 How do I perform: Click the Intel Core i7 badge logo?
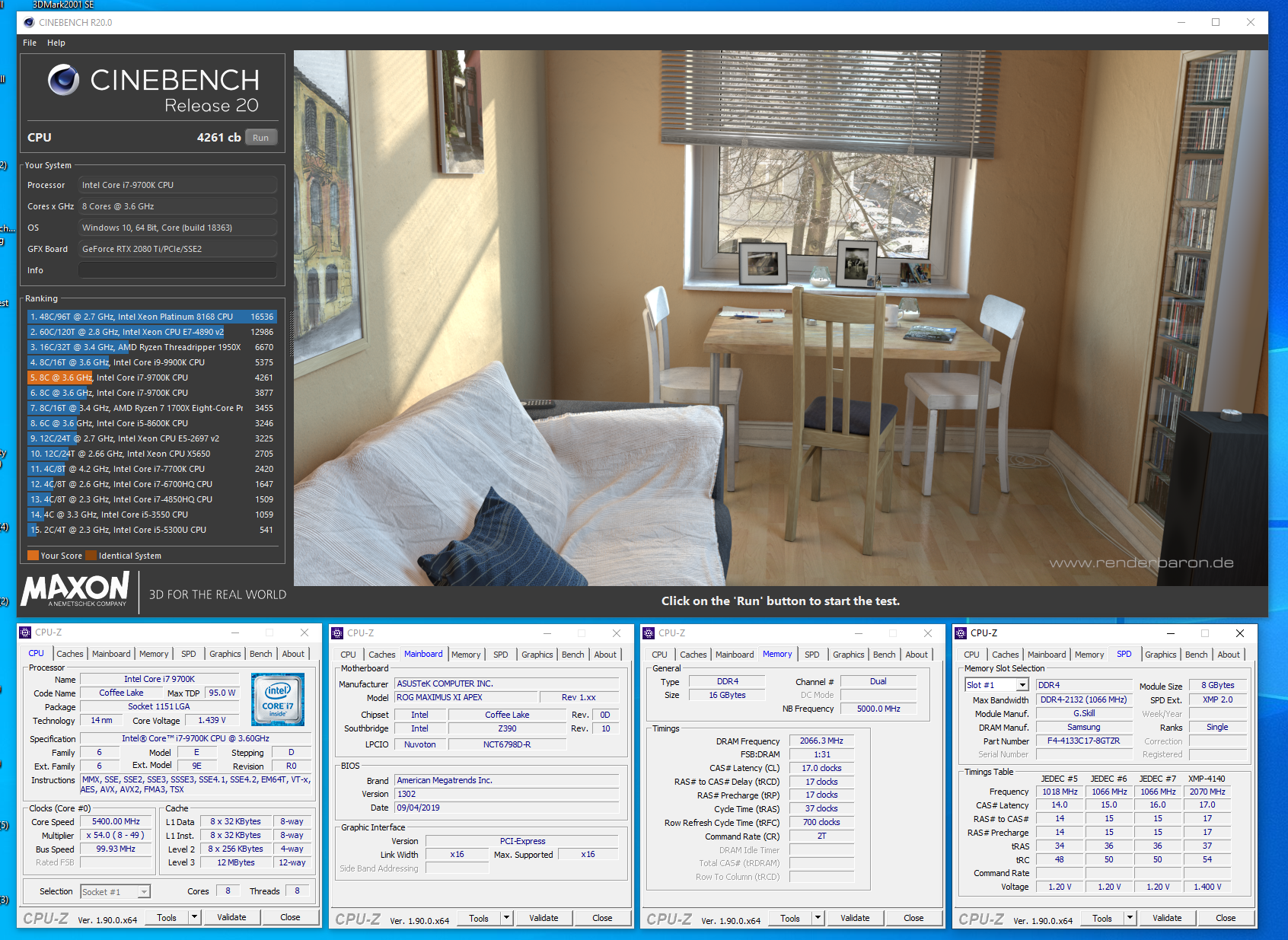coord(278,699)
